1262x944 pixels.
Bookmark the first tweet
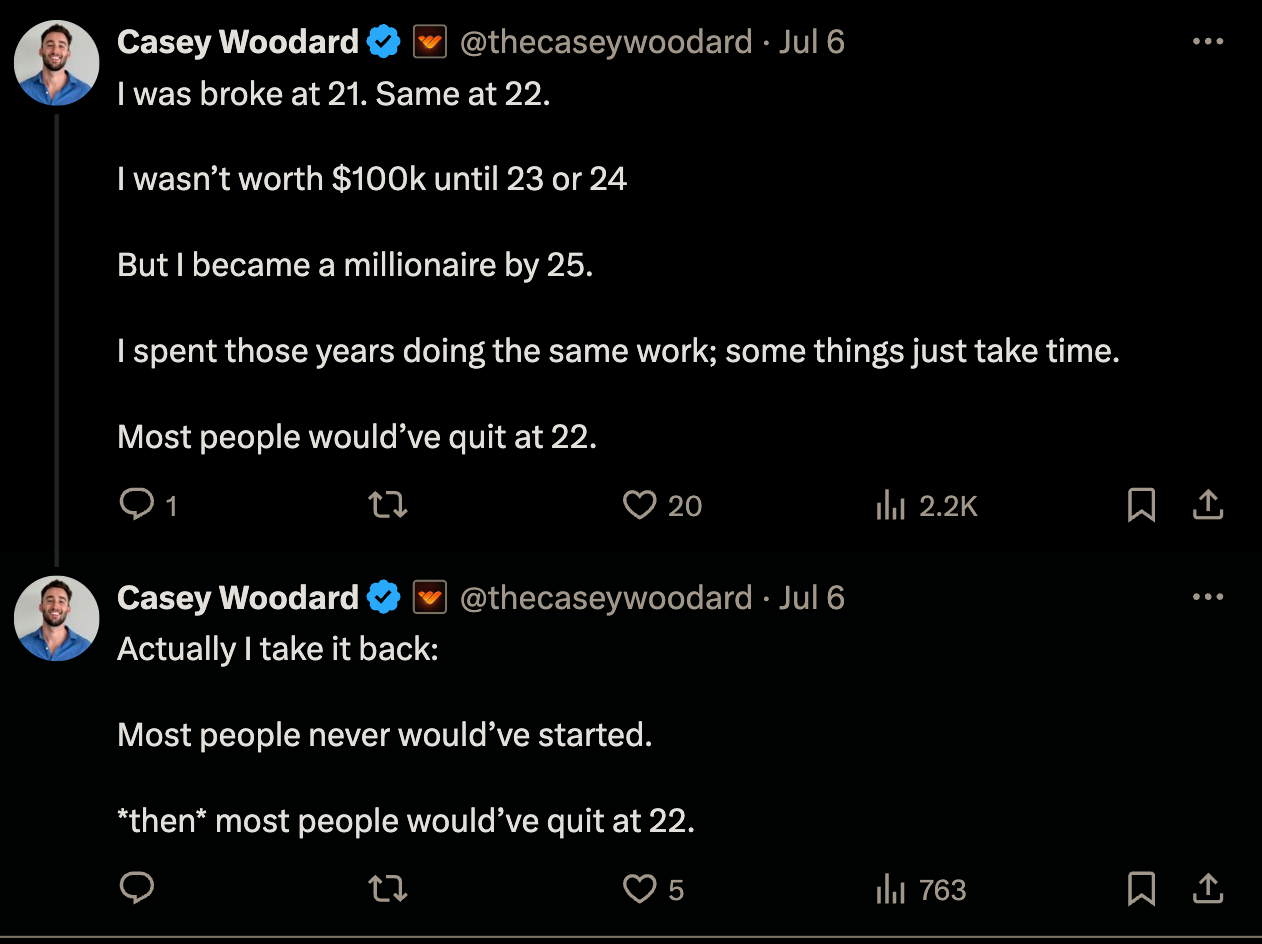coord(1141,505)
